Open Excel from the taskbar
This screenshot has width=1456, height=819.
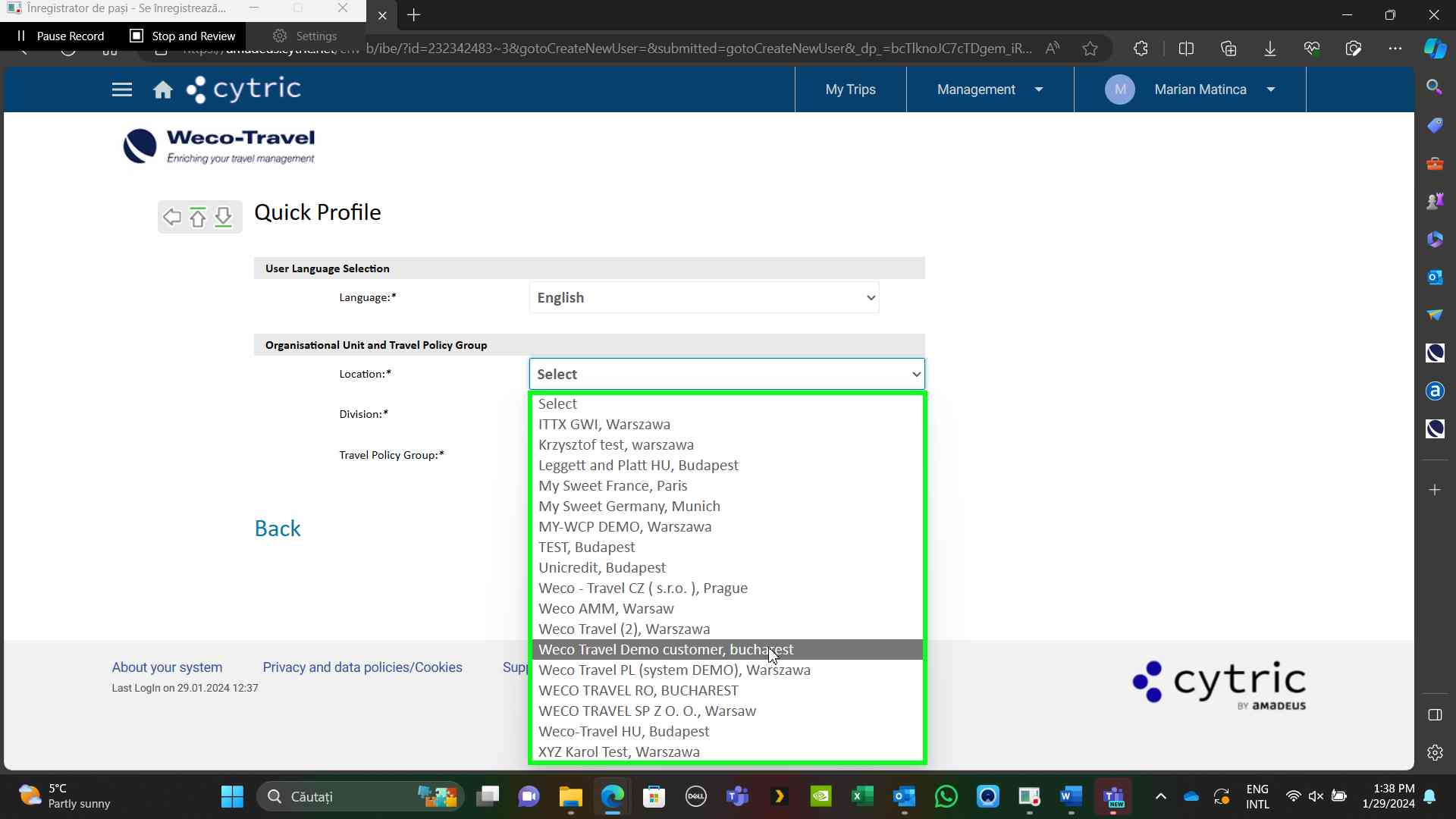click(x=862, y=796)
